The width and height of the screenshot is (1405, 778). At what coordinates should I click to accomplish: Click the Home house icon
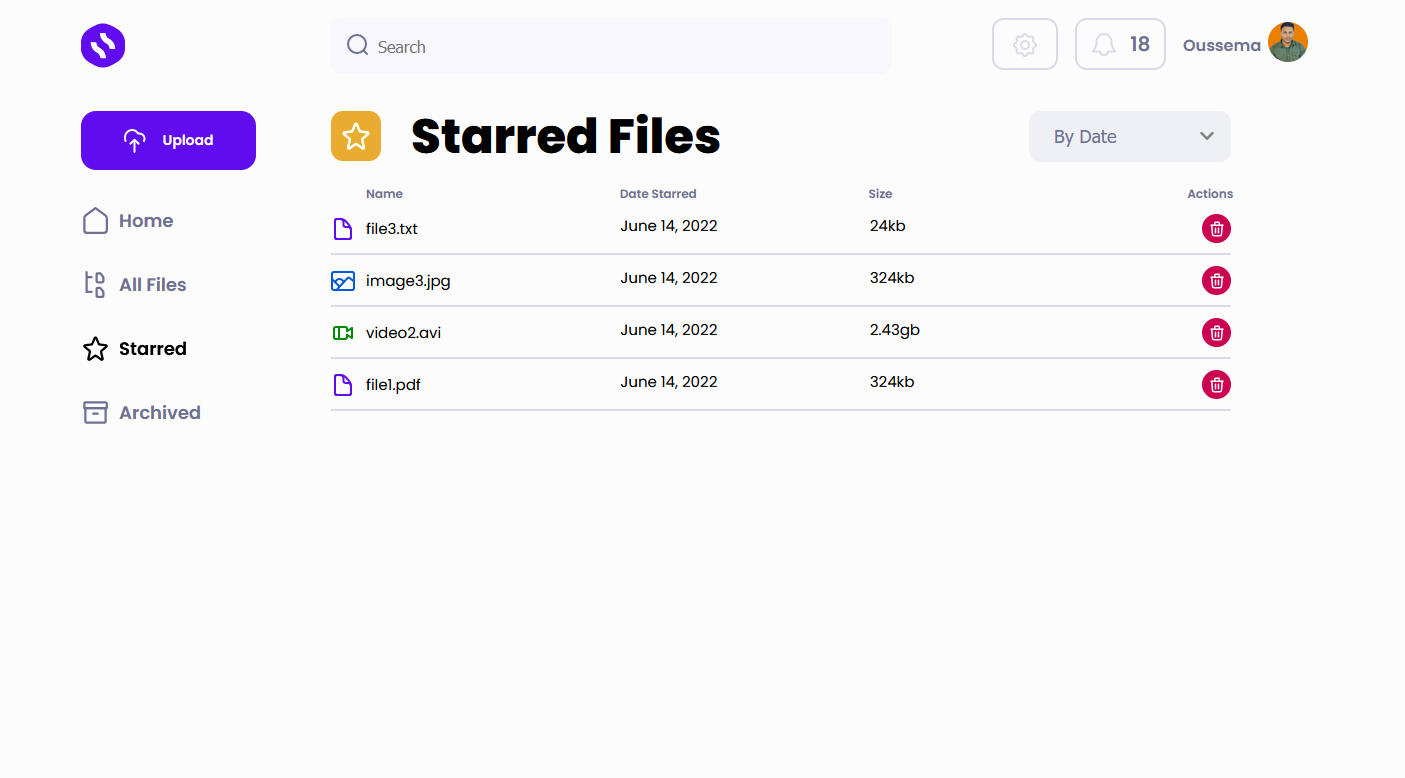coord(95,221)
